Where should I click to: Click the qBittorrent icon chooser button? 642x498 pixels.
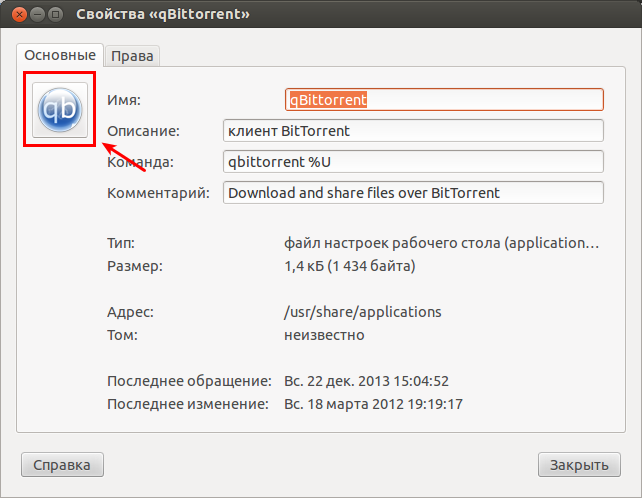click(x=60, y=110)
